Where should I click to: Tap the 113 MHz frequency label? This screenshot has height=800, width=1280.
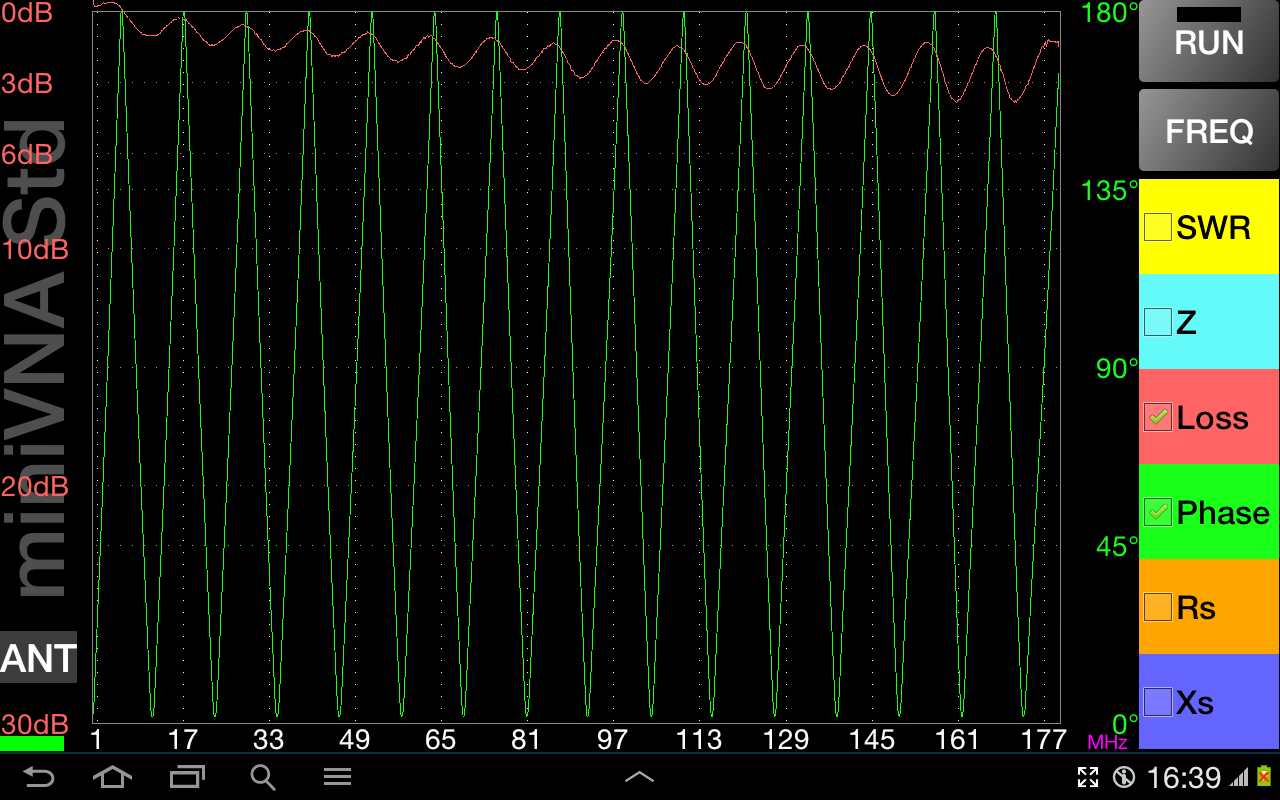[698, 739]
